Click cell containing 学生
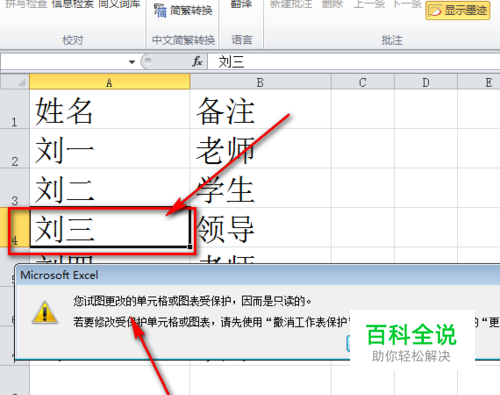The image size is (500, 395). (260, 188)
